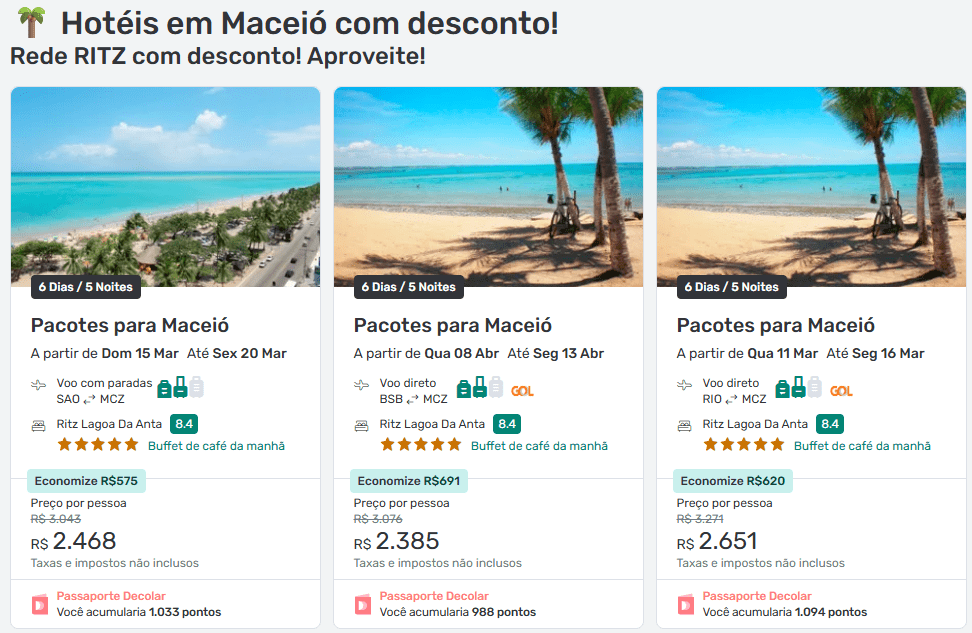Image resolution: width=972 pixels, height=633 pixels.
Task: Click 'Buffet de café da manhã' in the SAO package
Action: 216,446
